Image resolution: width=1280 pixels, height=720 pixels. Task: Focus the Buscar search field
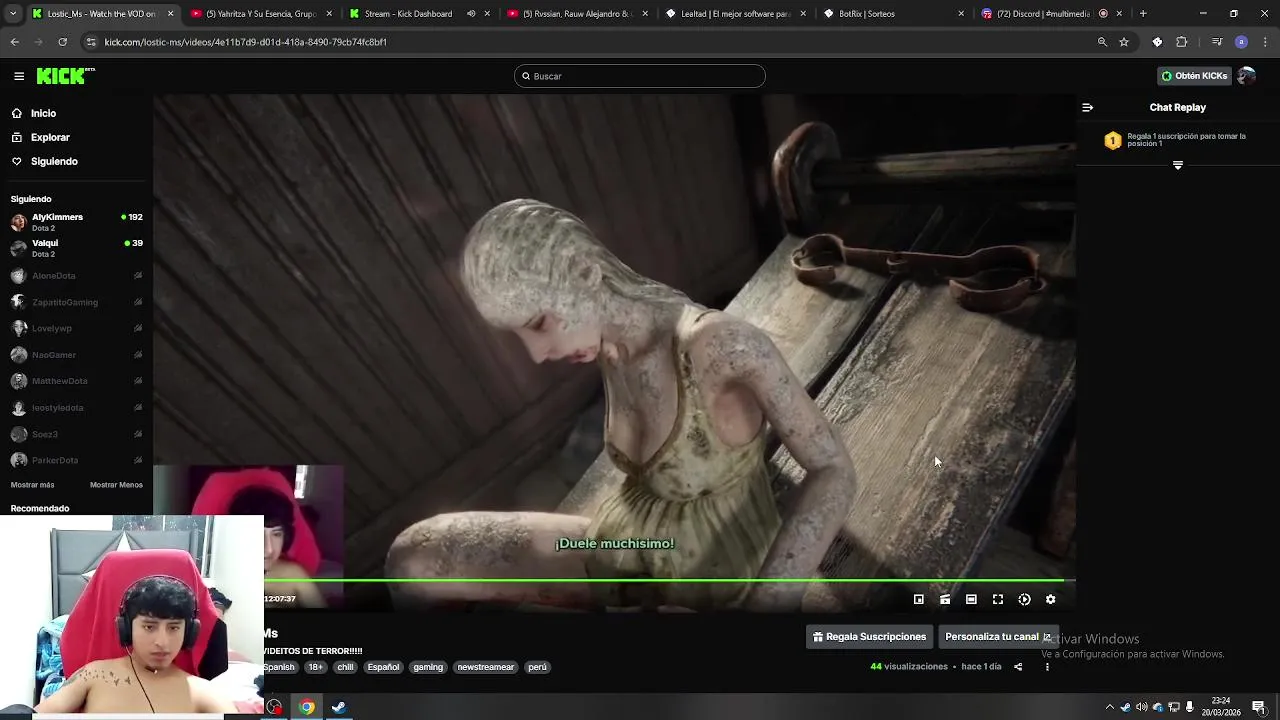tap(640, 76)
